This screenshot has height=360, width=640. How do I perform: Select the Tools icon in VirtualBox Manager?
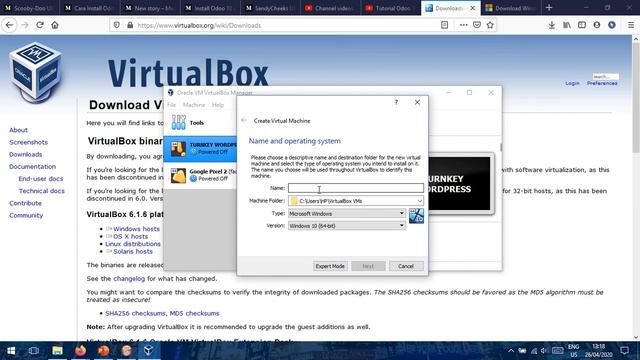click(178, 122)
